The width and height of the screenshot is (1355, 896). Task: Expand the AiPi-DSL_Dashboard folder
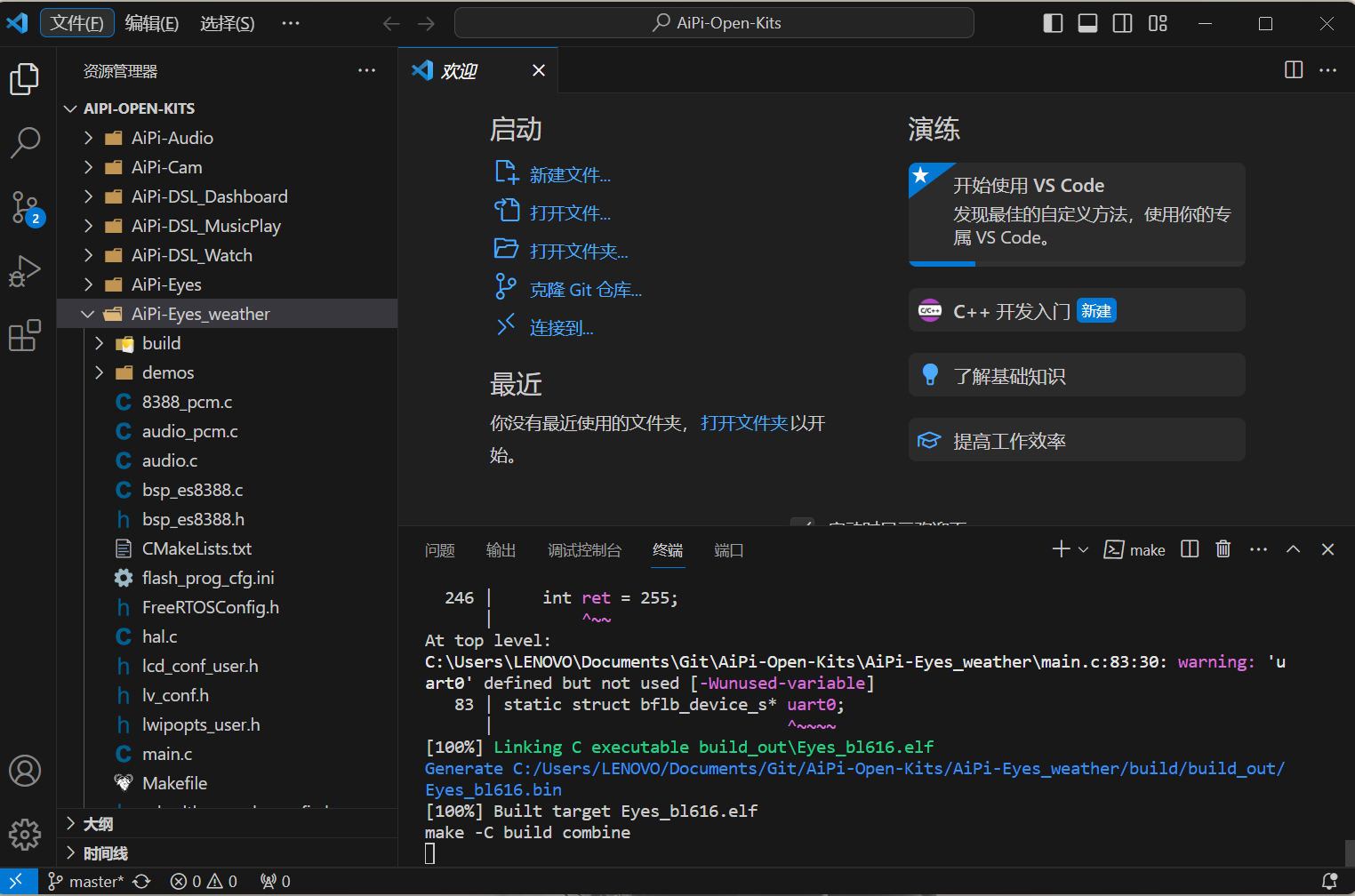(228, 196)
